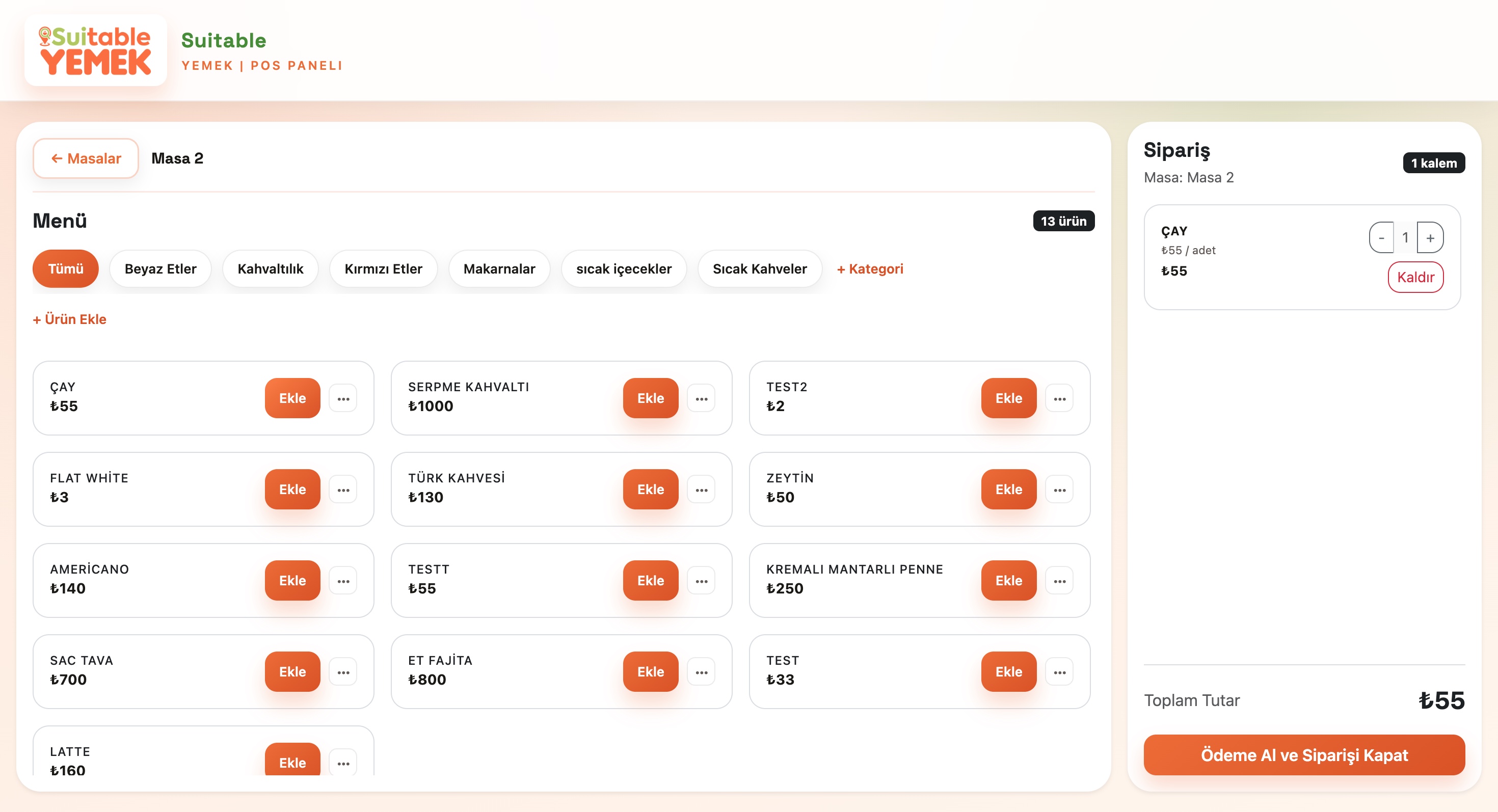Screen dimensions: 1498x812
Task: Open more options for SERPME KAHVALTI
Action: coord(701,399)
